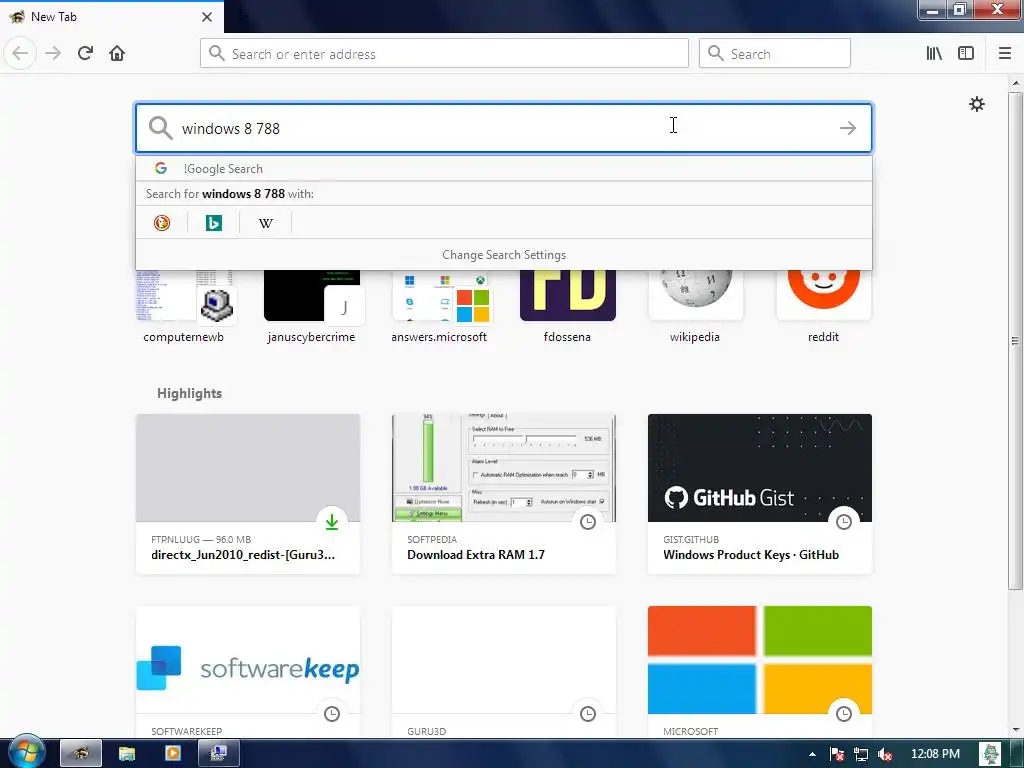Submit search with the arrow button
Screen dimensions: 1024x768
[x=848, y=128]
